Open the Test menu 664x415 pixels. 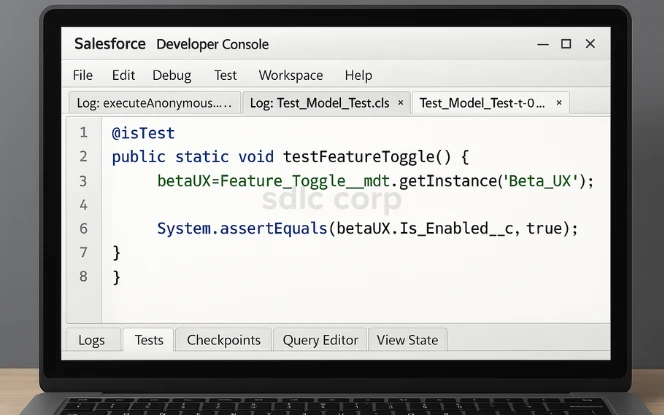tap(225, 75)
